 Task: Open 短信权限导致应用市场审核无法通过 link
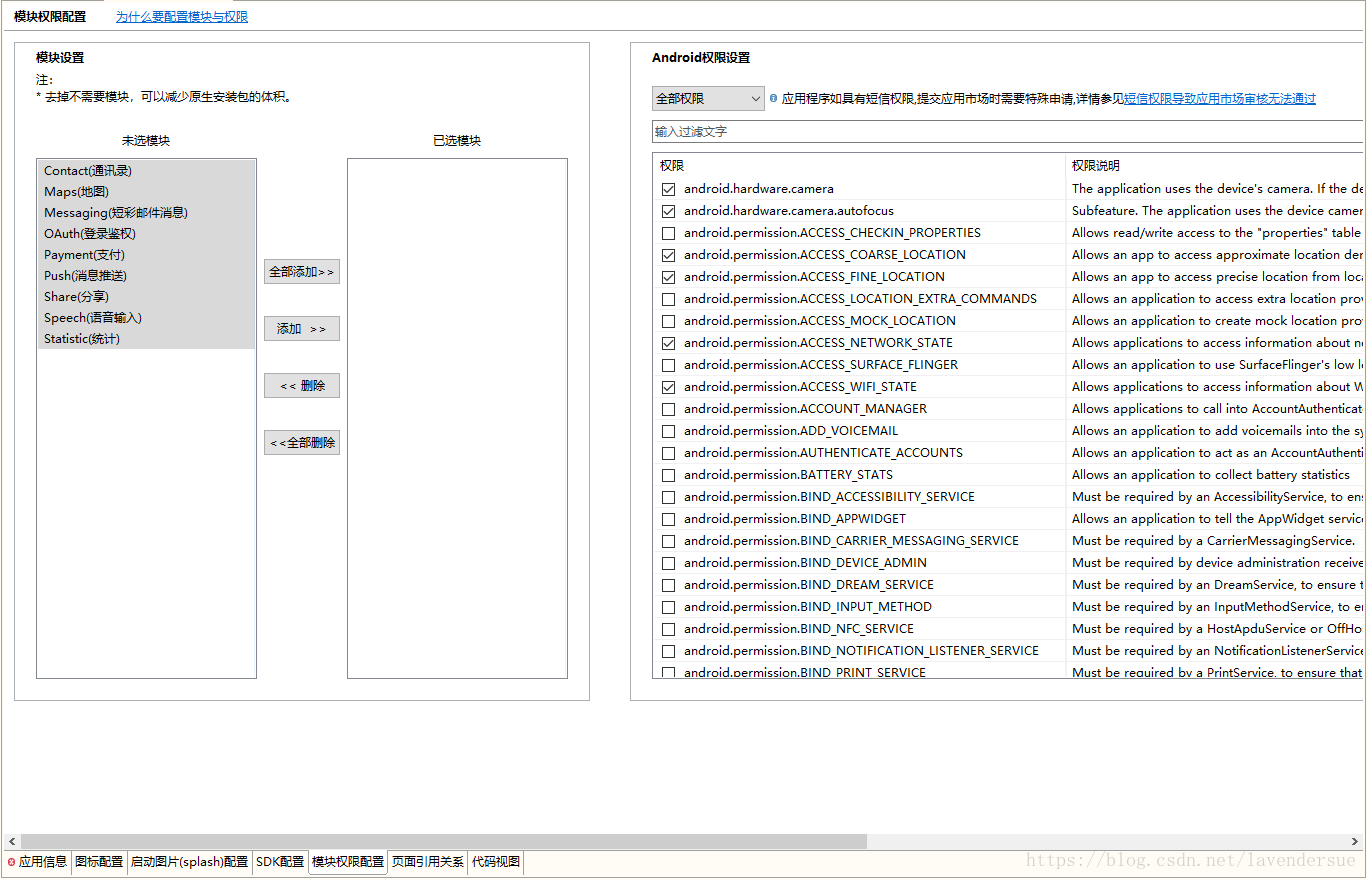pyautogui.click(x=1220, y=99)
